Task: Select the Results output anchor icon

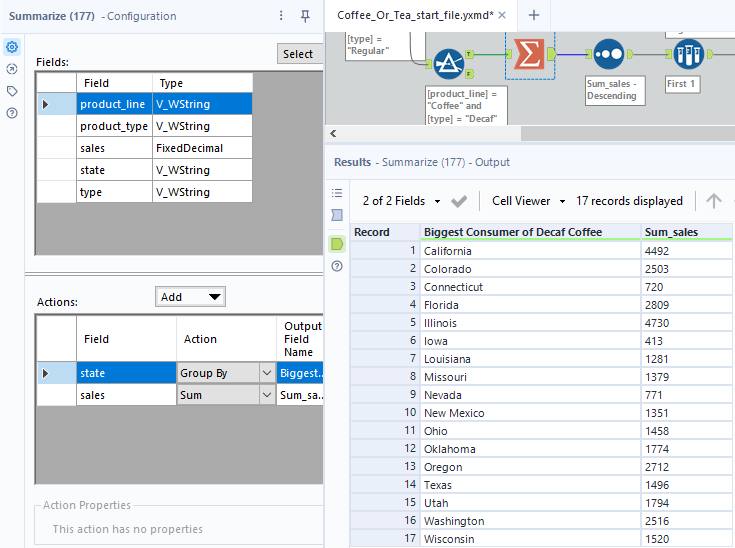Action: [x=337, y=244]
